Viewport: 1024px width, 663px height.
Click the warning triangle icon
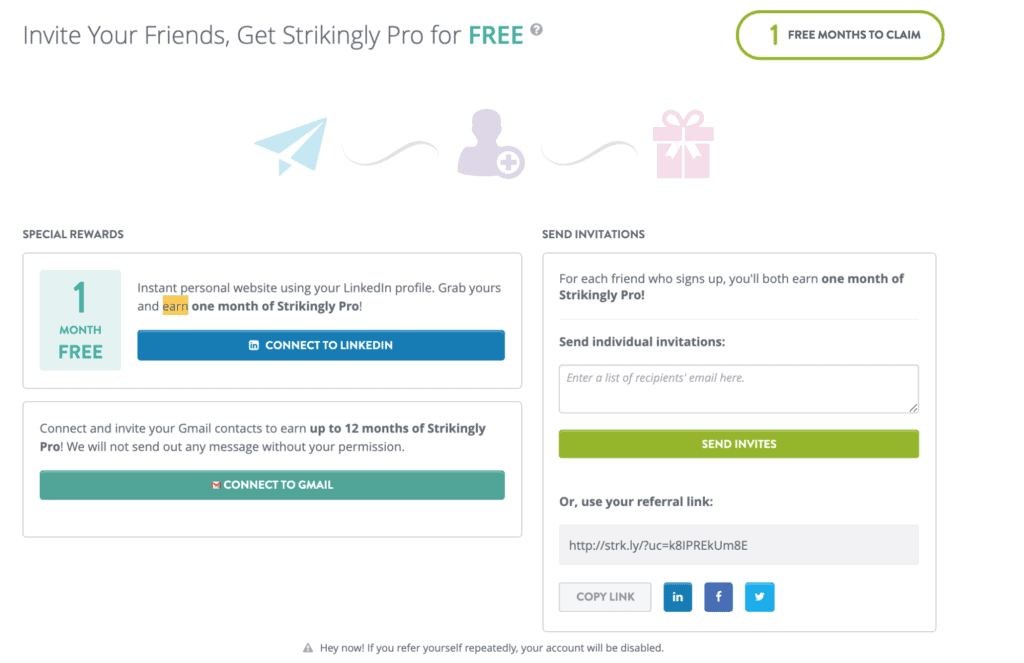pos(308,648)
